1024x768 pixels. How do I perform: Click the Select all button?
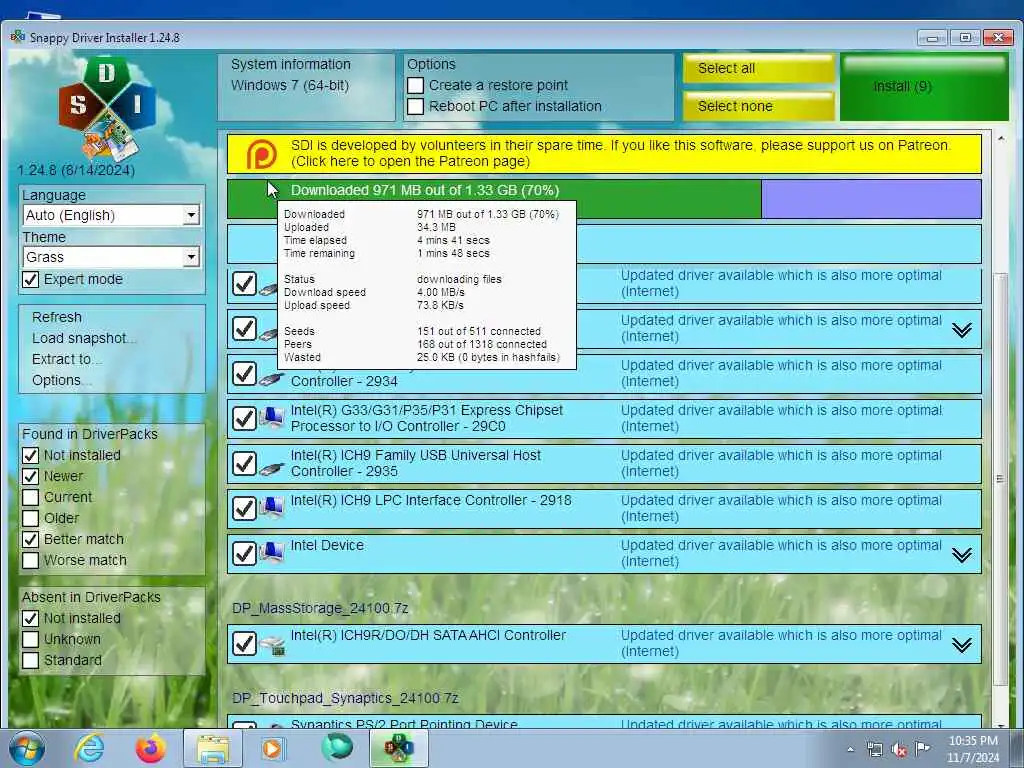click(758, 68)
